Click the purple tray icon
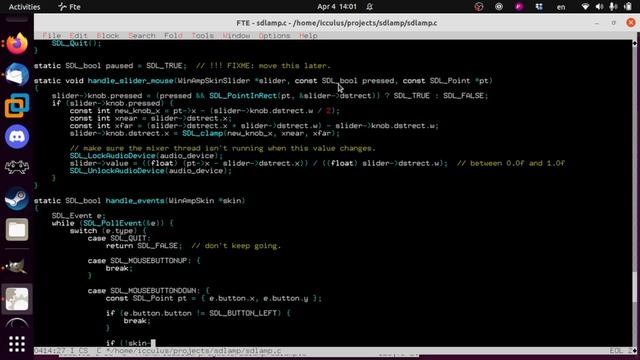Viewport: 640px width, 360px height. pyautogui.click(x=519, y=7)
